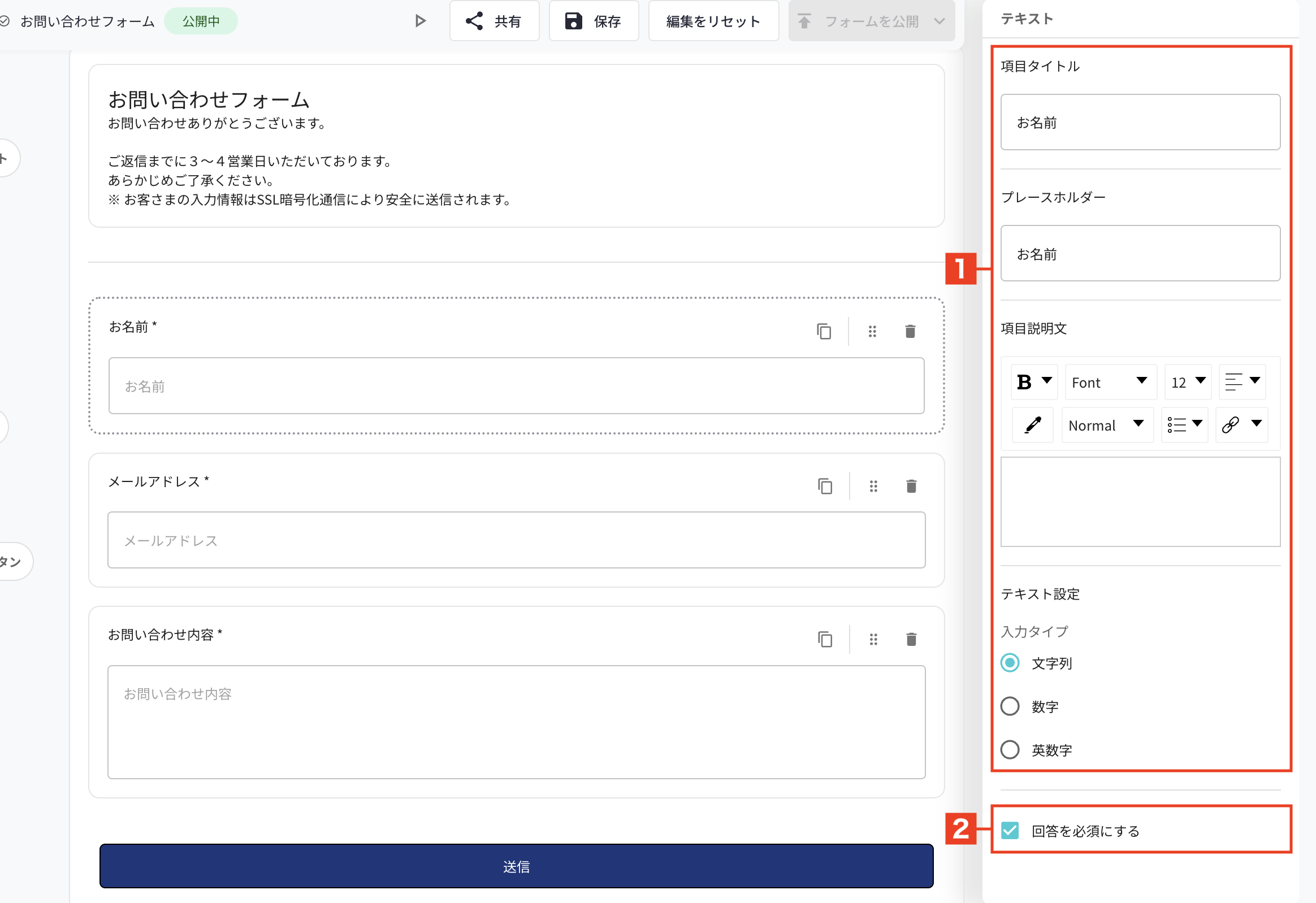Open the Font dropdown

pyautogui.click(x=1110, y=382)
